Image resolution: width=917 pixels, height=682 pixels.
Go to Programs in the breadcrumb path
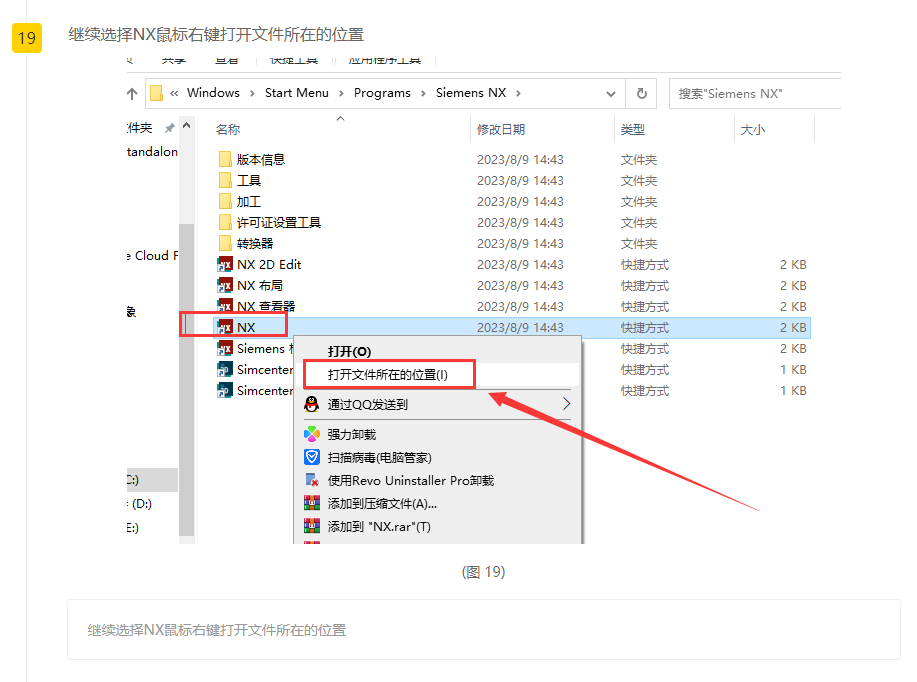[382, 93]
